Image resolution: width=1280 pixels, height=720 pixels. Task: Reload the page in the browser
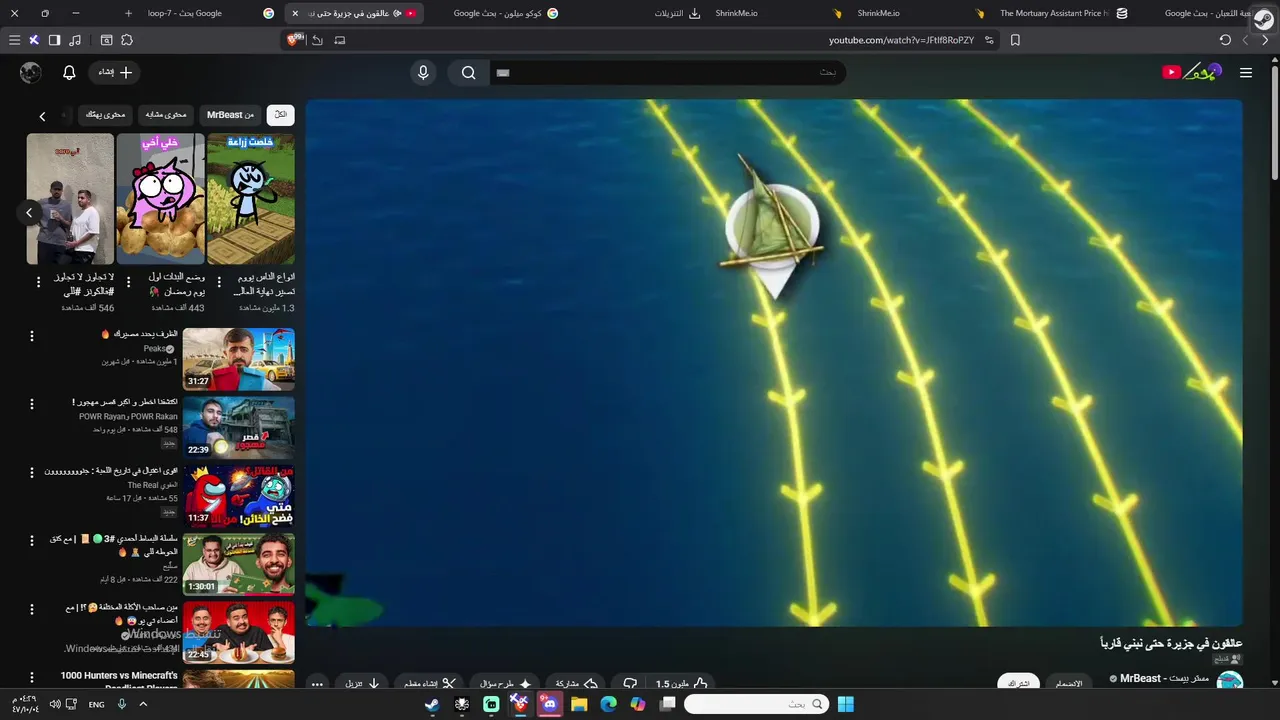(x=1225, y=40)
